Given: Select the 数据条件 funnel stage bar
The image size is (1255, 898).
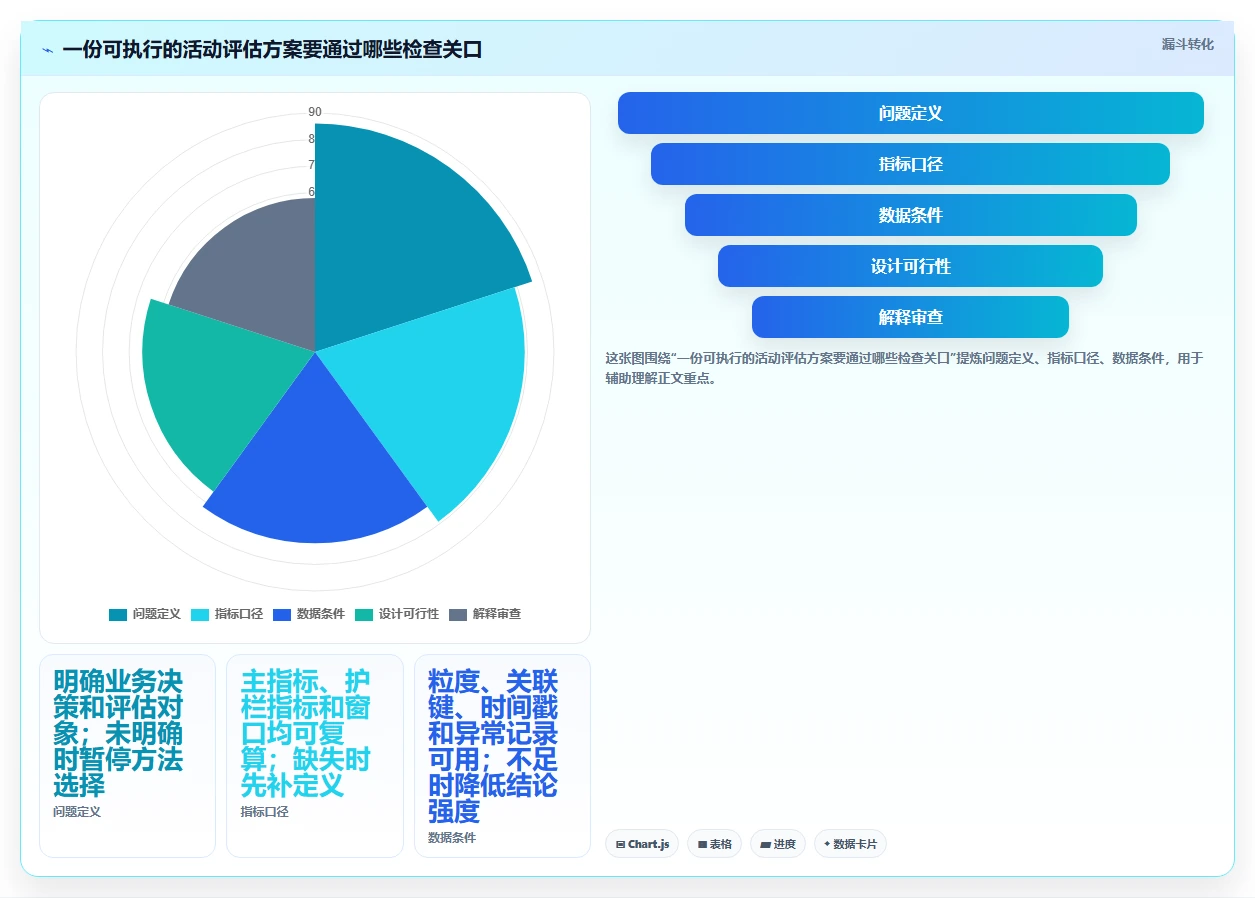Looking at the screenshot, I should point(911,215).
